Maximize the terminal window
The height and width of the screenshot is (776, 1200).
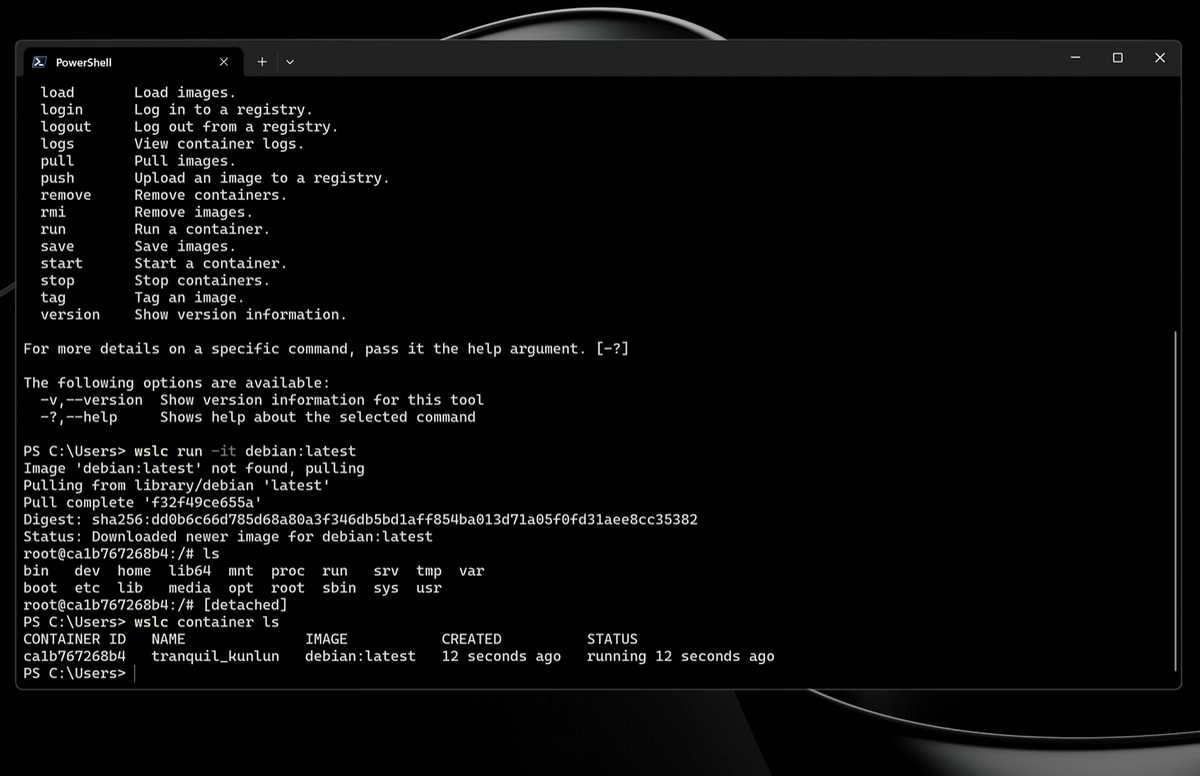(1118, 58)
